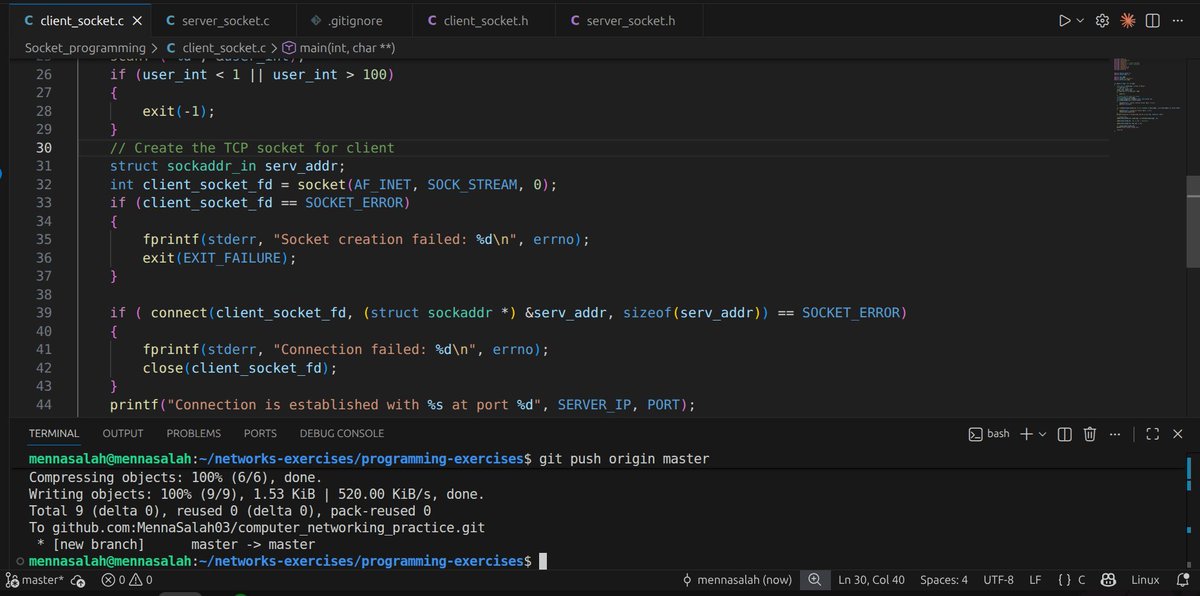Select the TERMINAL panel tab
The height and width of the screenshot is (596, 1200).
[53, 433]
